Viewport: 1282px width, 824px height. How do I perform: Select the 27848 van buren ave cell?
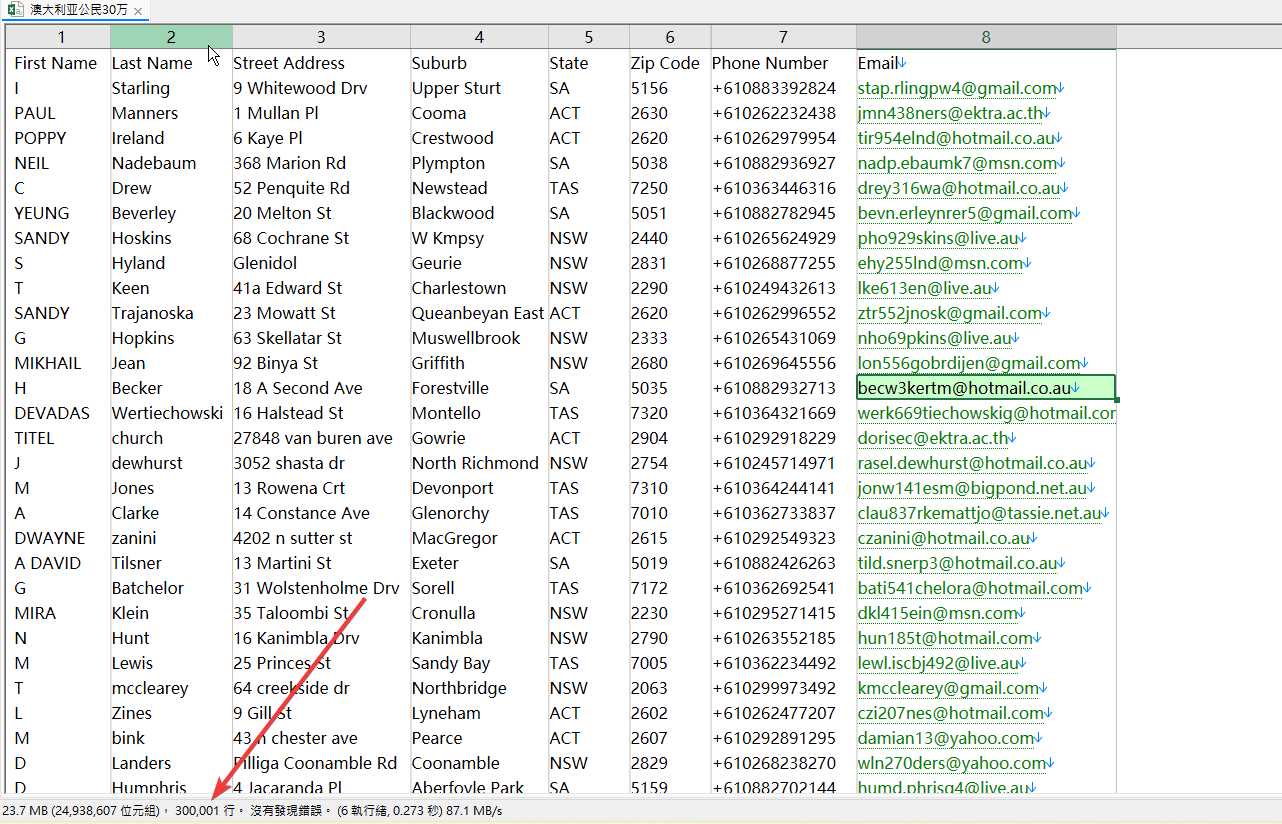[x=321, y=438]
